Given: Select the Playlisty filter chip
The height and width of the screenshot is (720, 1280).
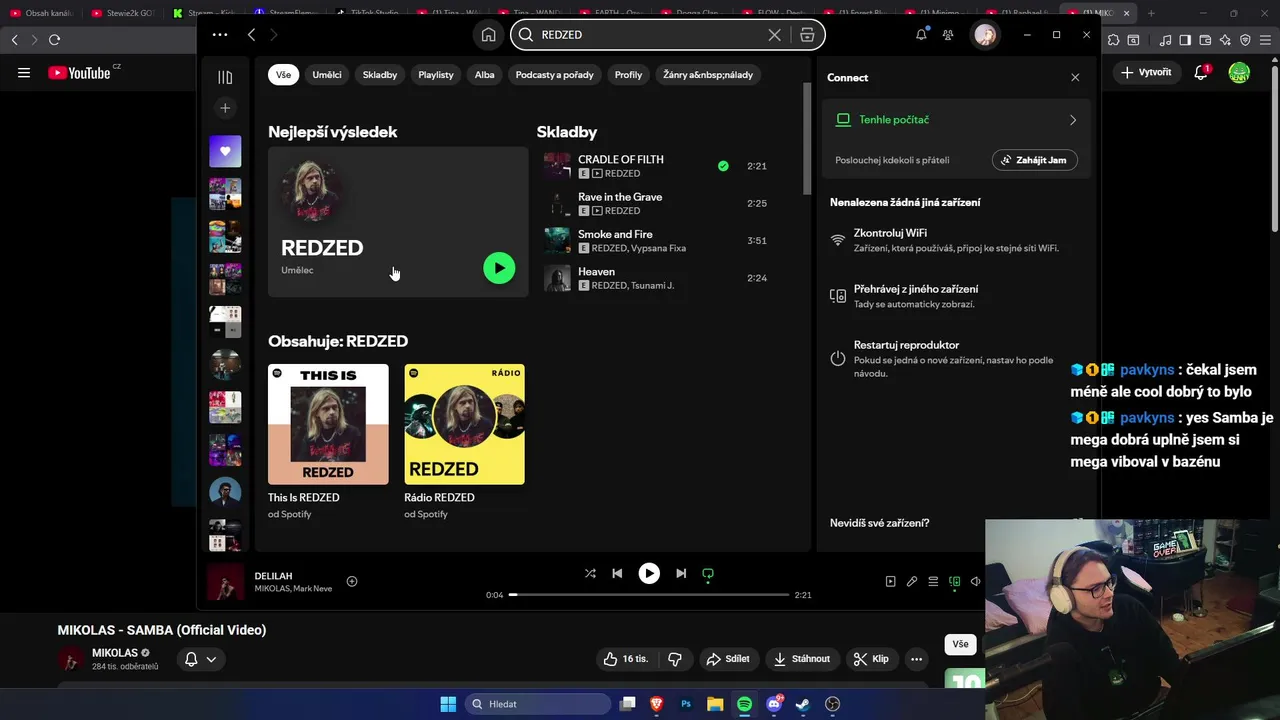Looking at the screenshot, I should tap(436, 75).
